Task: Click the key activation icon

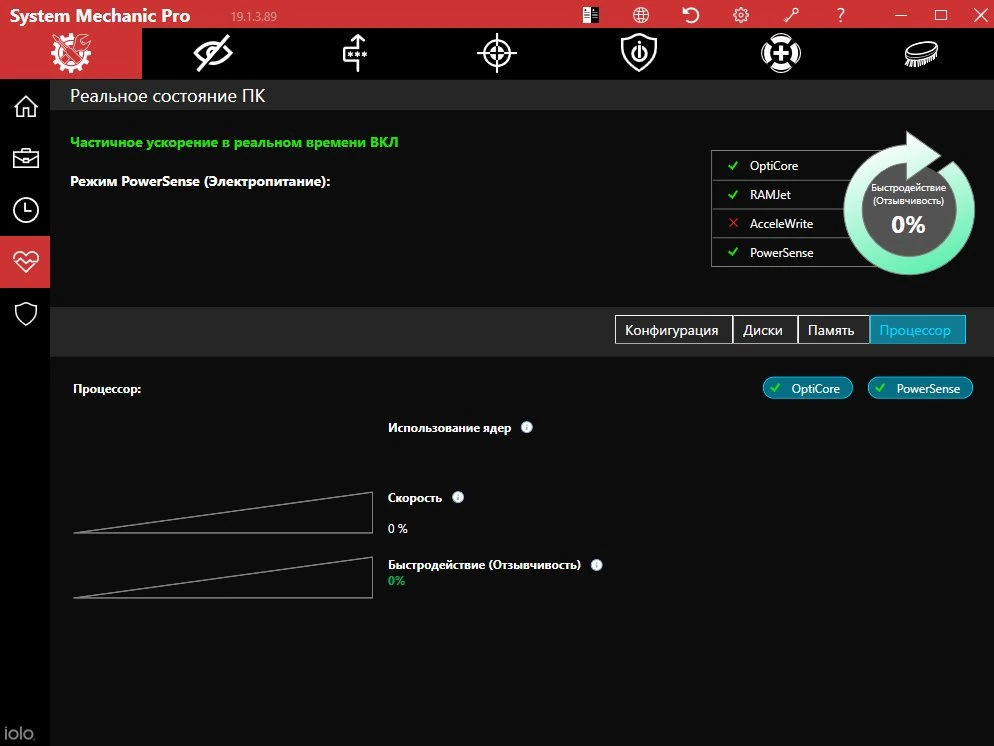Action: point(791,15)
